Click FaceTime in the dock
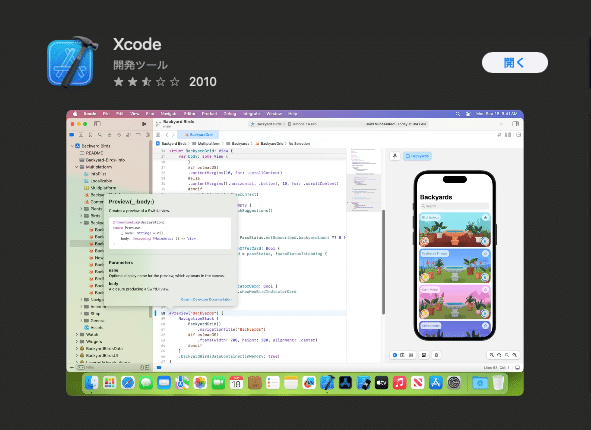 pyautogui.click(x=218, y=383)
